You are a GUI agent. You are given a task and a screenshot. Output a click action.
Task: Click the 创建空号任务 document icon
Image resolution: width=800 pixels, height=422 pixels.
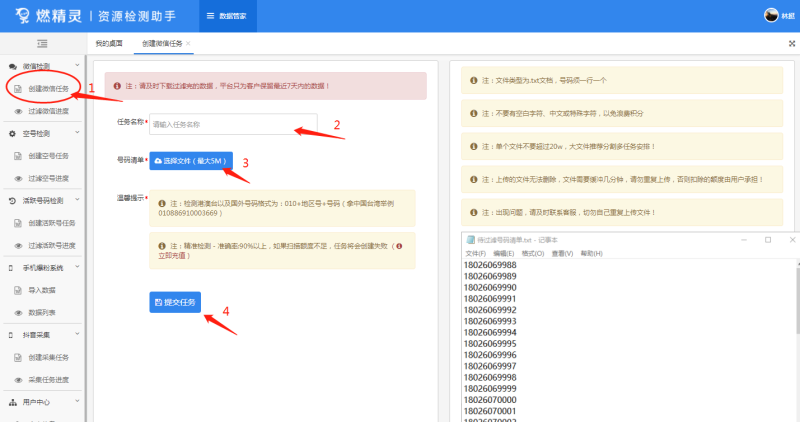click(x=18, y=156)
